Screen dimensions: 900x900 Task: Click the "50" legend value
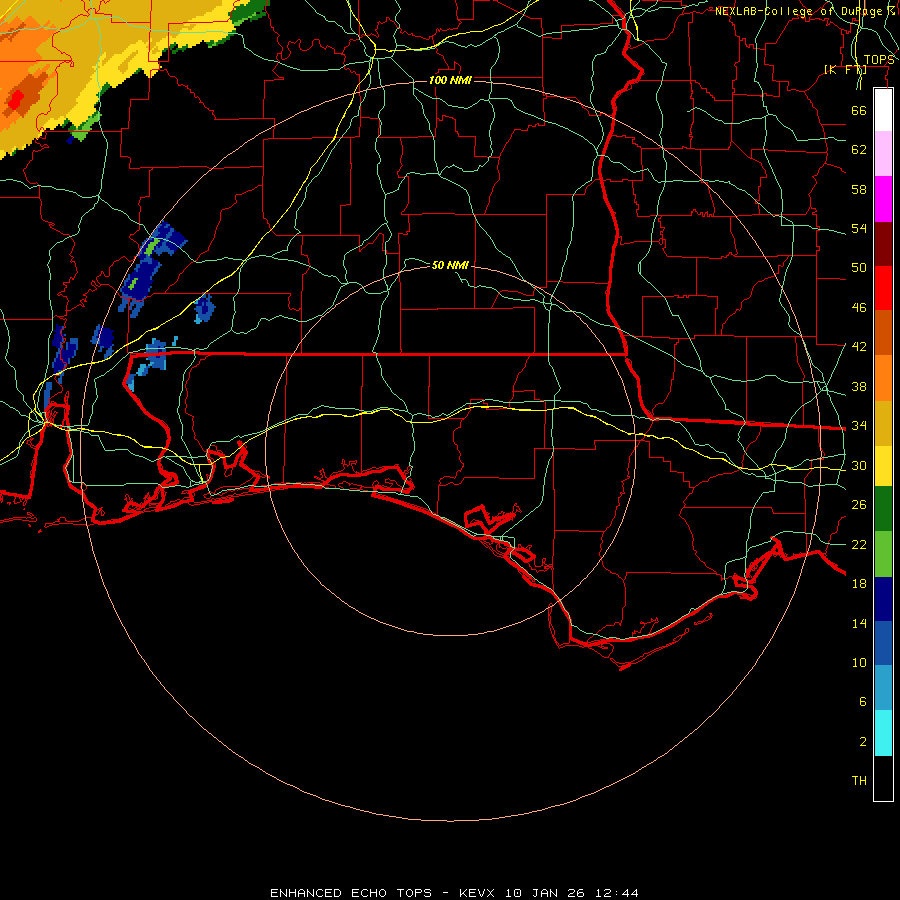click(x=859, y=267)
